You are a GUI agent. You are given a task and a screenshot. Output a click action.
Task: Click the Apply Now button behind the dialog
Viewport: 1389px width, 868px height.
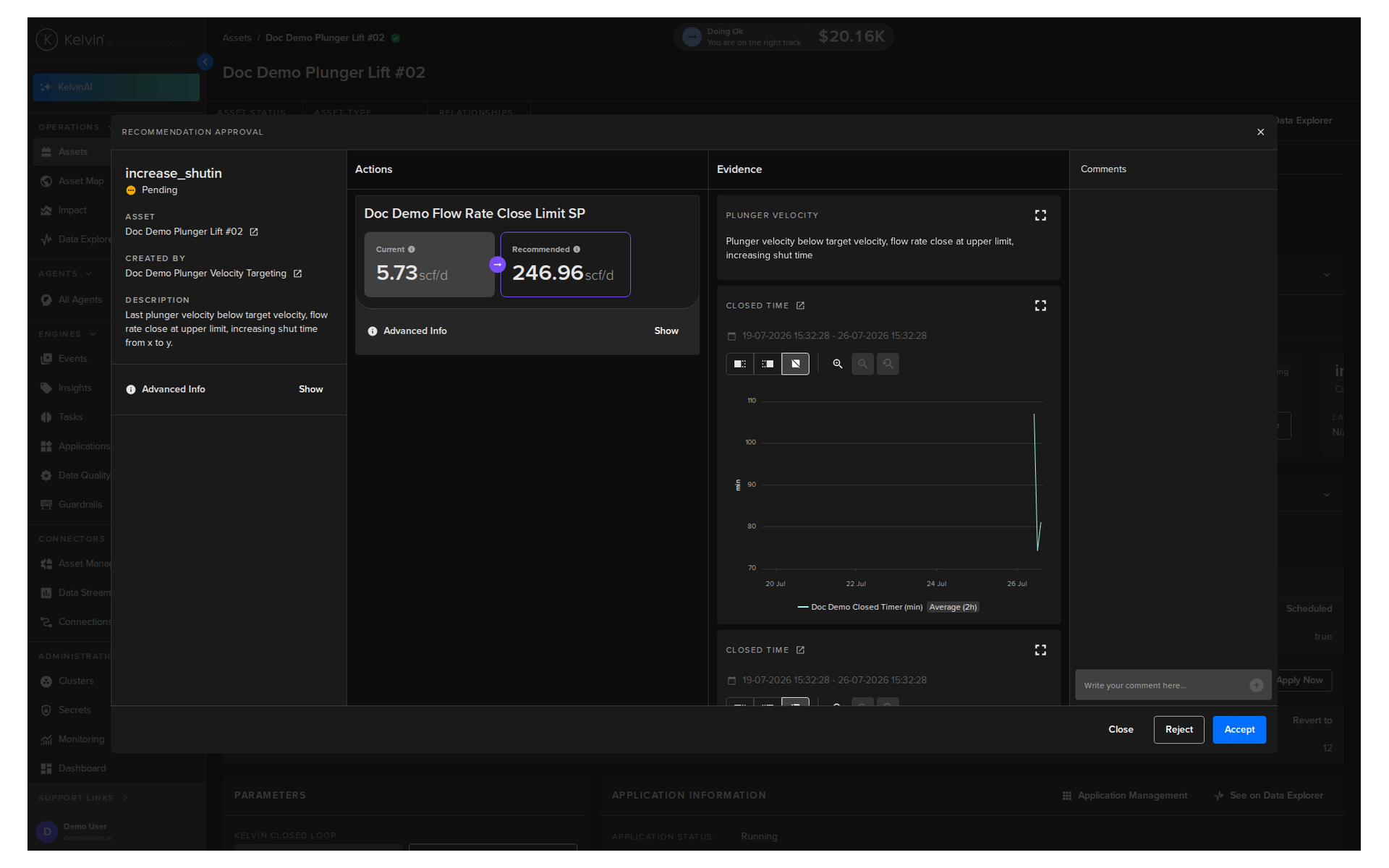click(x=1300, y=681)
